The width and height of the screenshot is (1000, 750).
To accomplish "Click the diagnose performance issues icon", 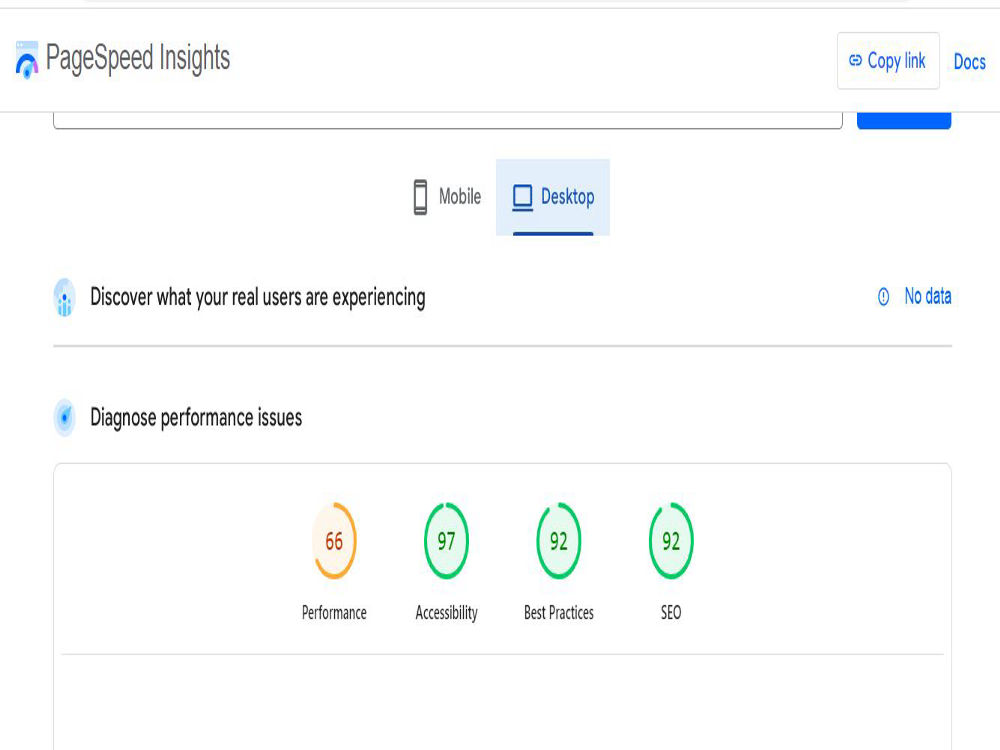I will (x=64, y=418).
